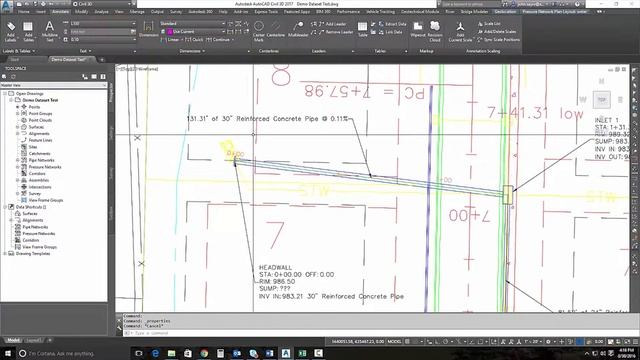Click the new drawing tab plus button

click(102, 60)
